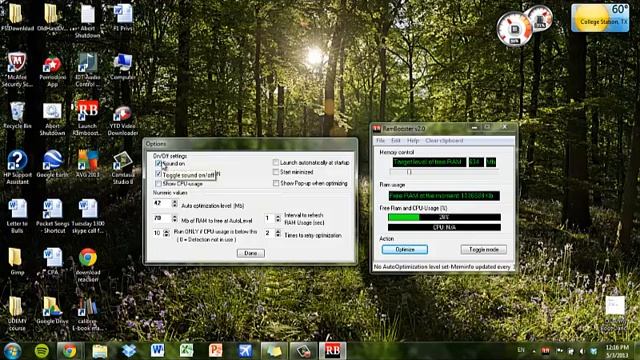Open Letter to Bulls document
Viewport: 640px width, 360px height.
click(x=17, y=216)
